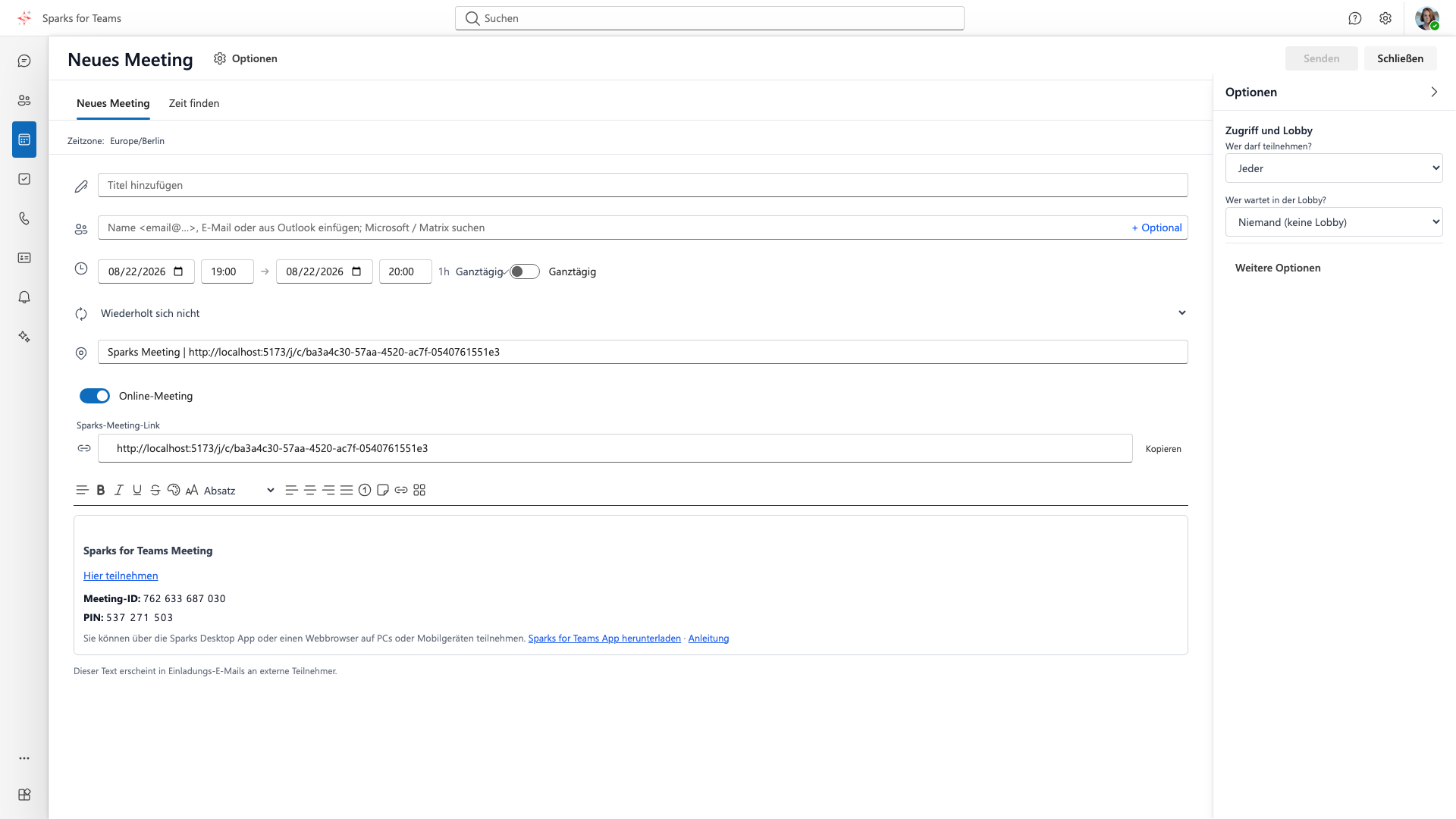
Task: Open the user profile avatar
Action: tap(1427, 18)
